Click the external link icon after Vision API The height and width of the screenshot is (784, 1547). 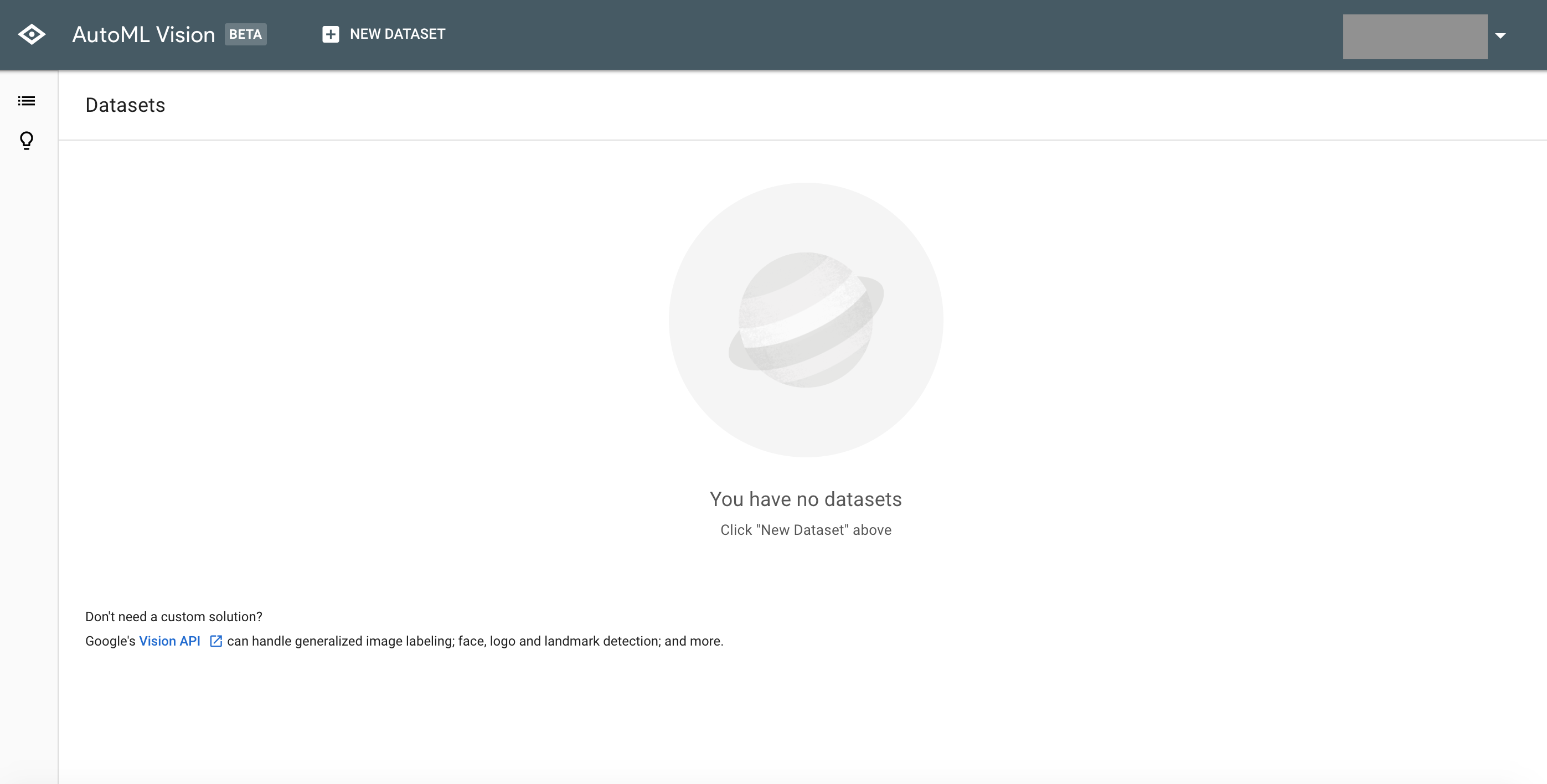(215, 641)
